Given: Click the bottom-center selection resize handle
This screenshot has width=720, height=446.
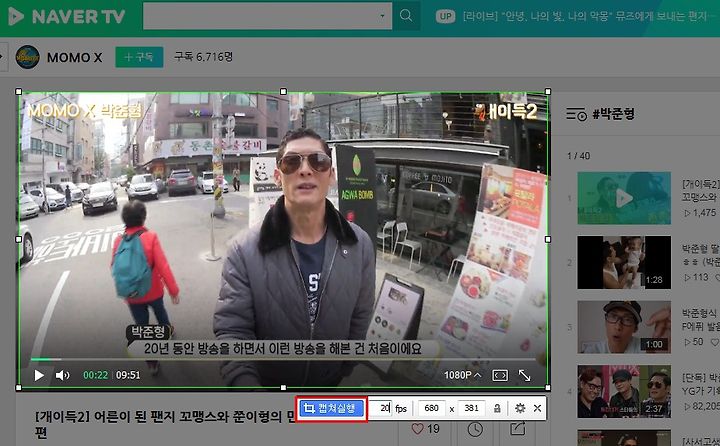Looking at the screenshot, I should [283, 388].
